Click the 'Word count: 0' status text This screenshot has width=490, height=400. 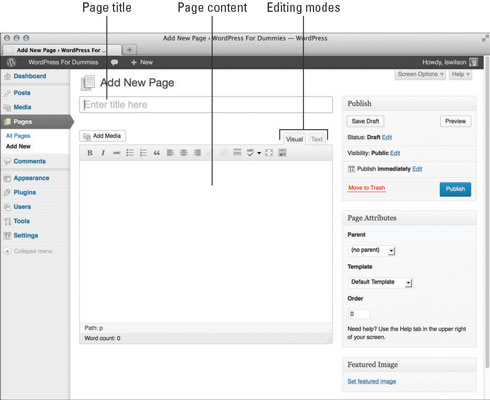click(x=102, y=338)
